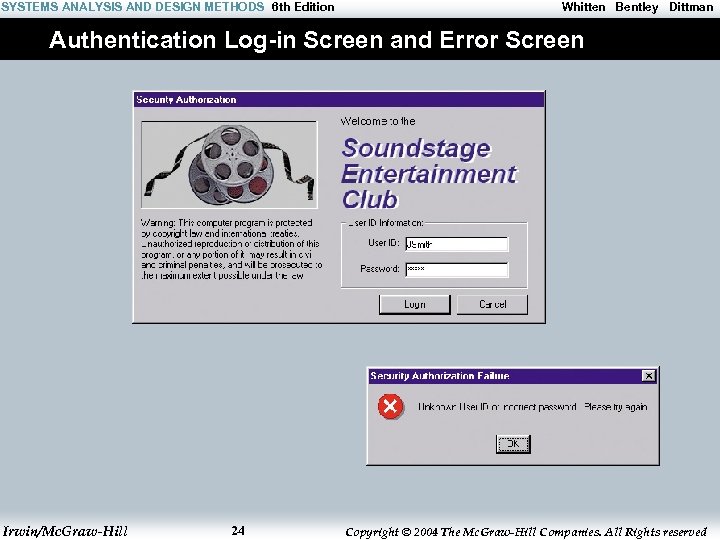Click the 'User ID:' label
The image size is (720, 540).
pos(383,243)
